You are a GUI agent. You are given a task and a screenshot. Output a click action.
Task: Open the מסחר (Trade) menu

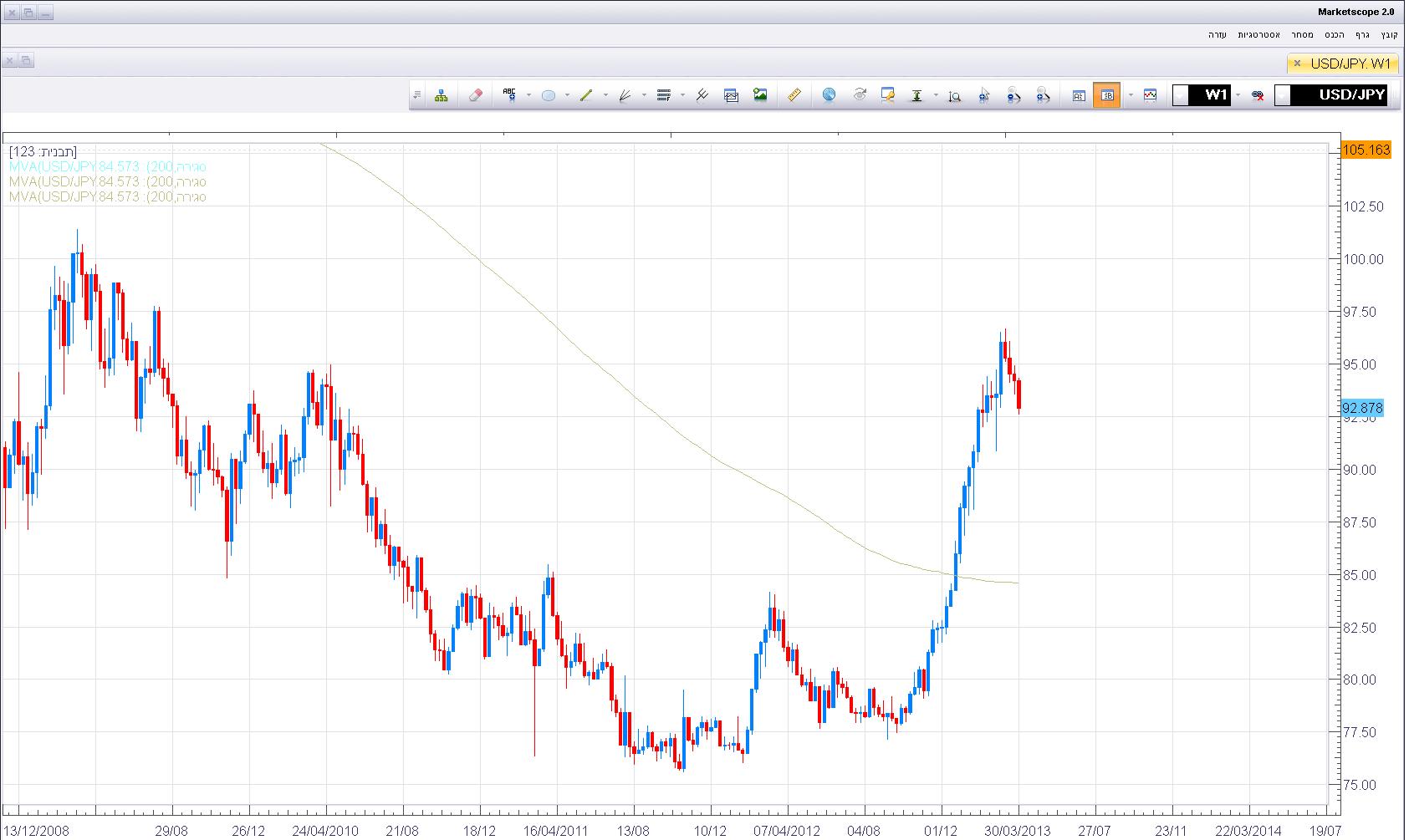pyautogui.click(x=1302, y=34)
